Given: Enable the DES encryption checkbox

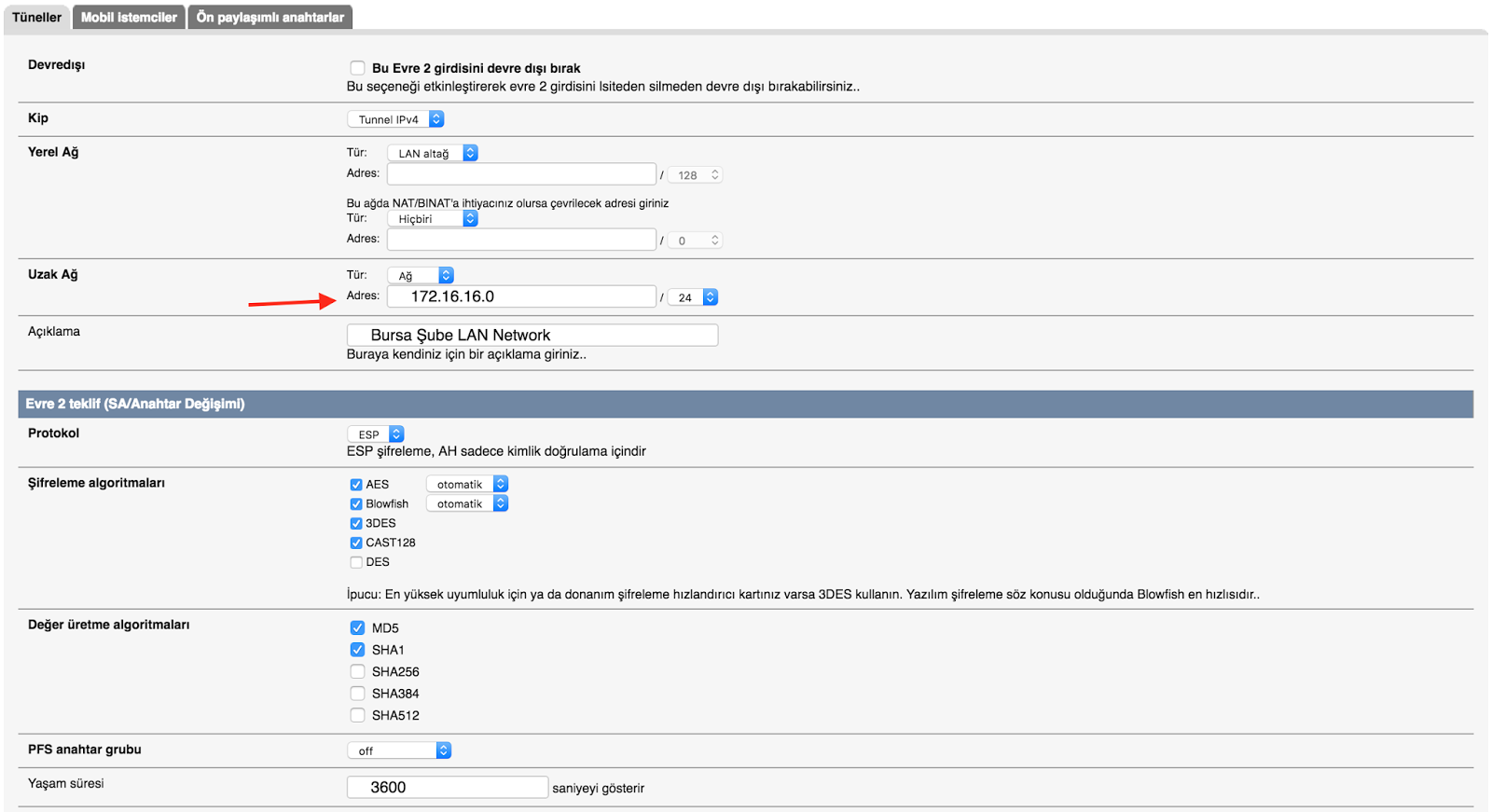Looking at the screenshot, I should pyautogui.click(x=356, y=562).
